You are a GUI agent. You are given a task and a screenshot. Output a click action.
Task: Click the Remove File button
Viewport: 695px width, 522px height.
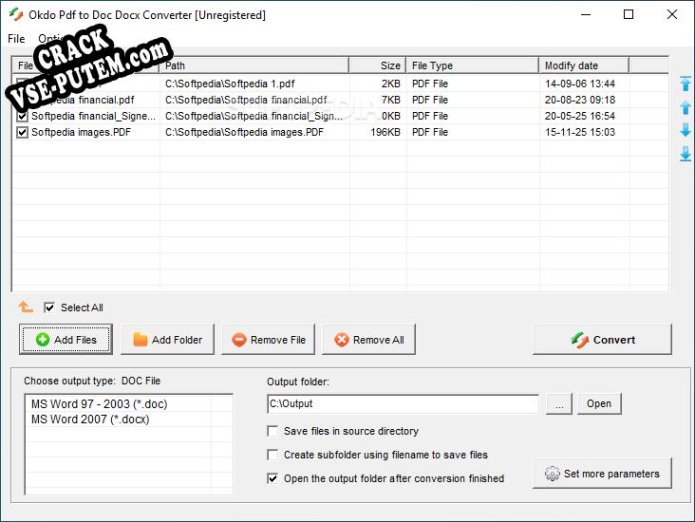coord(268,339)
